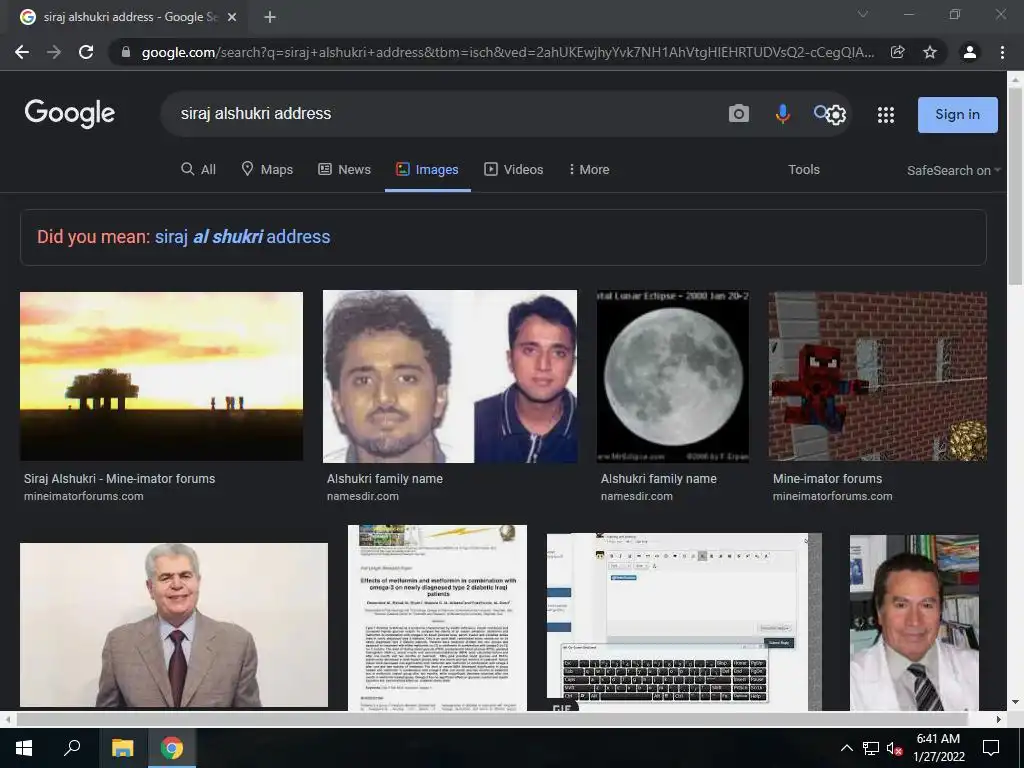Switch to the Videos tab
1024x768 pixels.
point(513,169)
